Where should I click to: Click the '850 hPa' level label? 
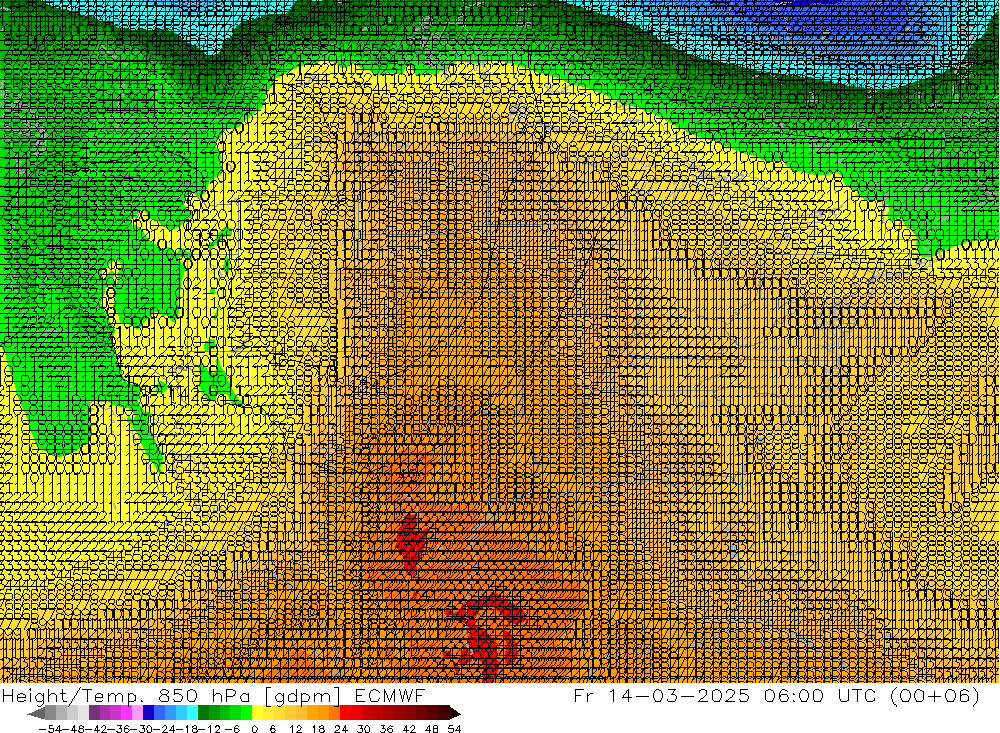203,696
